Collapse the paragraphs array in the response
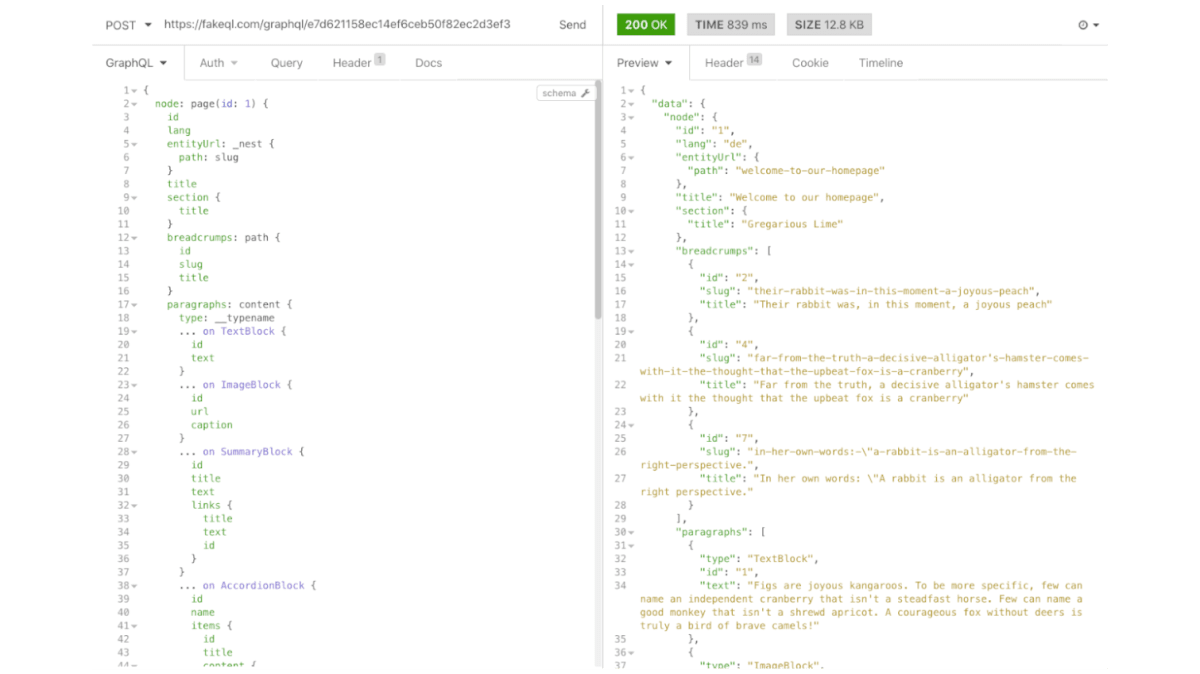This screenshot has width=1200, height=674. pos(629,531)
